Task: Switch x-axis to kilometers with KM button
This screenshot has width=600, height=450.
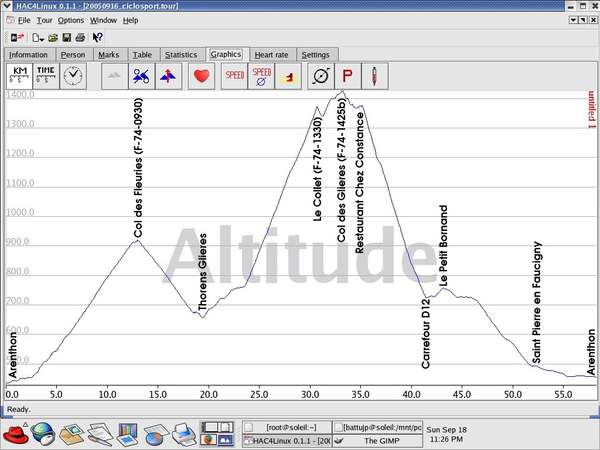Action: [x=19, y=76]
